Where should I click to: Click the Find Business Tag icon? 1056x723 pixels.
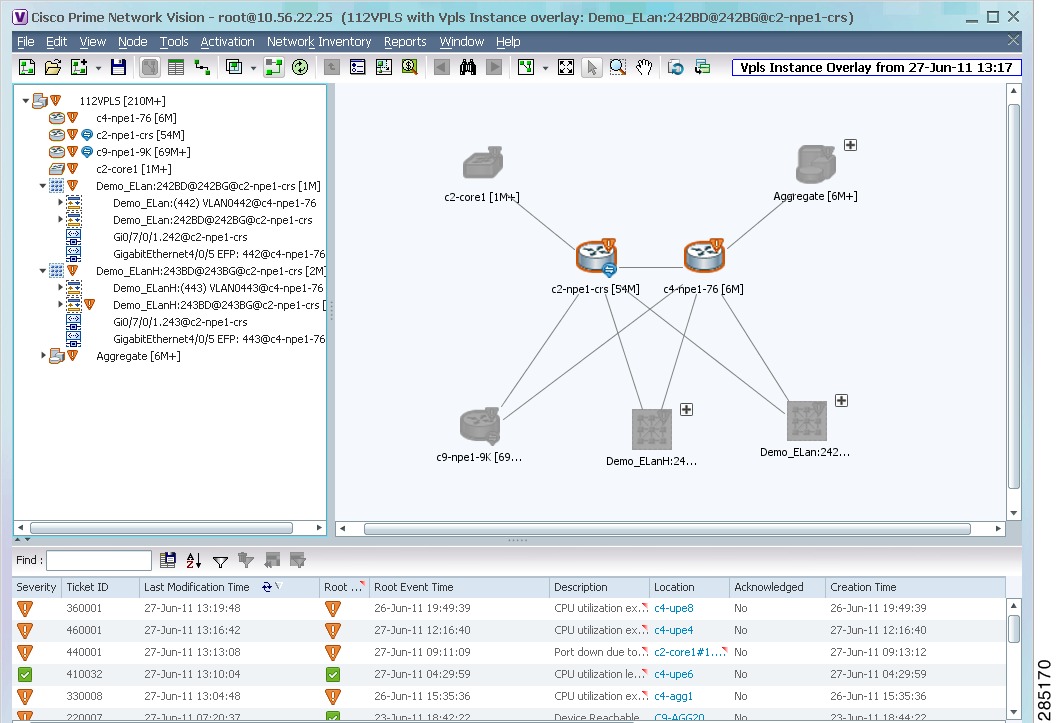409,67
